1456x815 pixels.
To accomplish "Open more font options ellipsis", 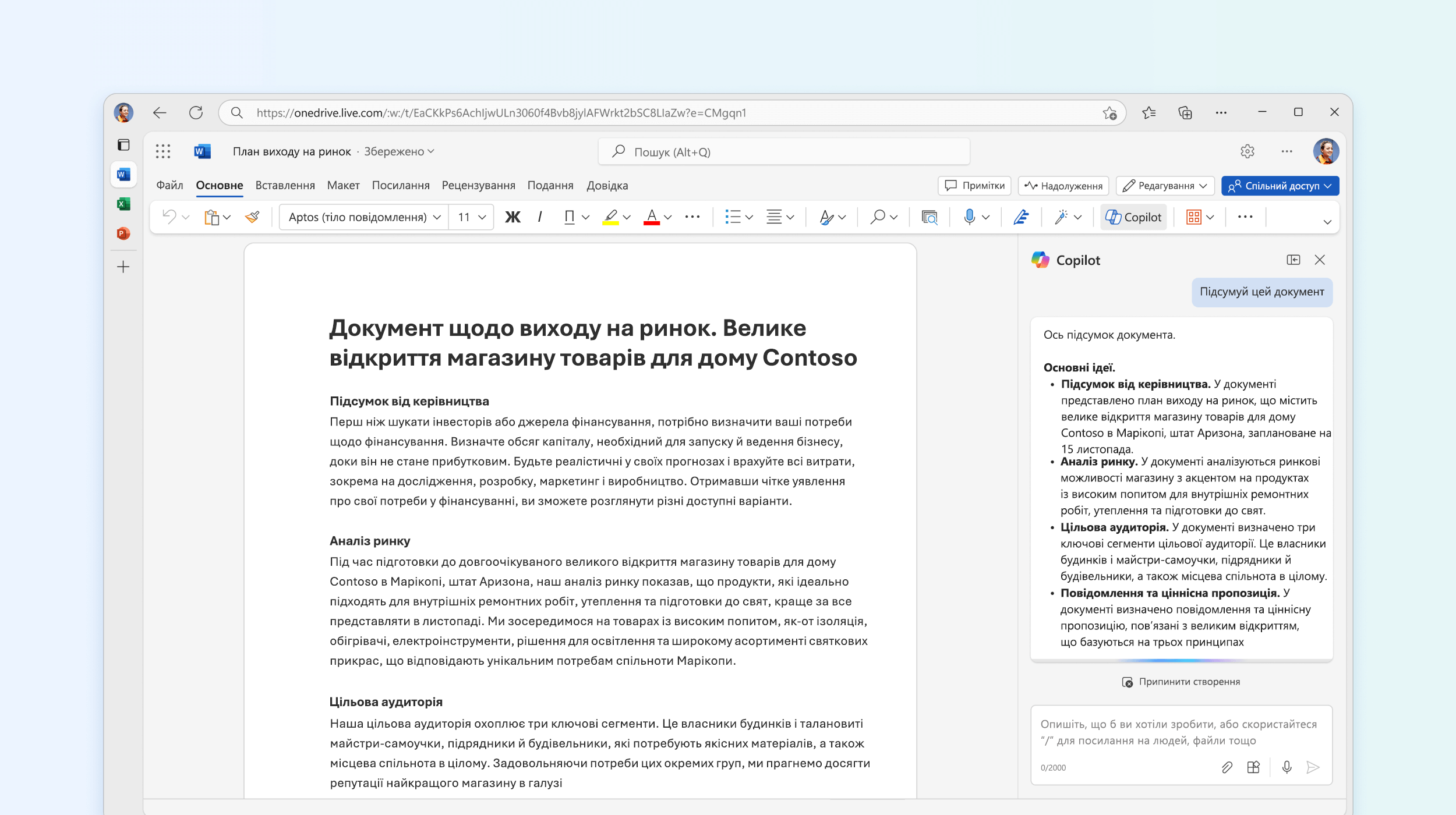I will coord(692,217).
